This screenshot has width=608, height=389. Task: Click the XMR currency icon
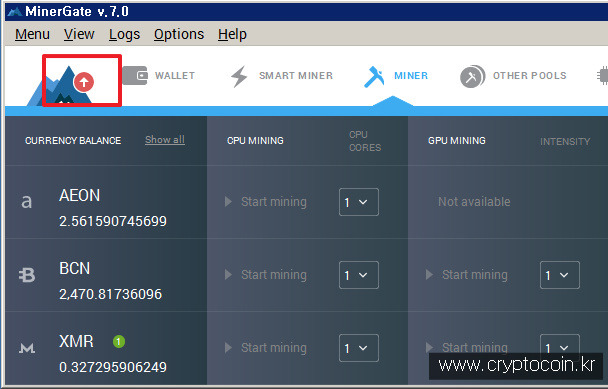27,348
